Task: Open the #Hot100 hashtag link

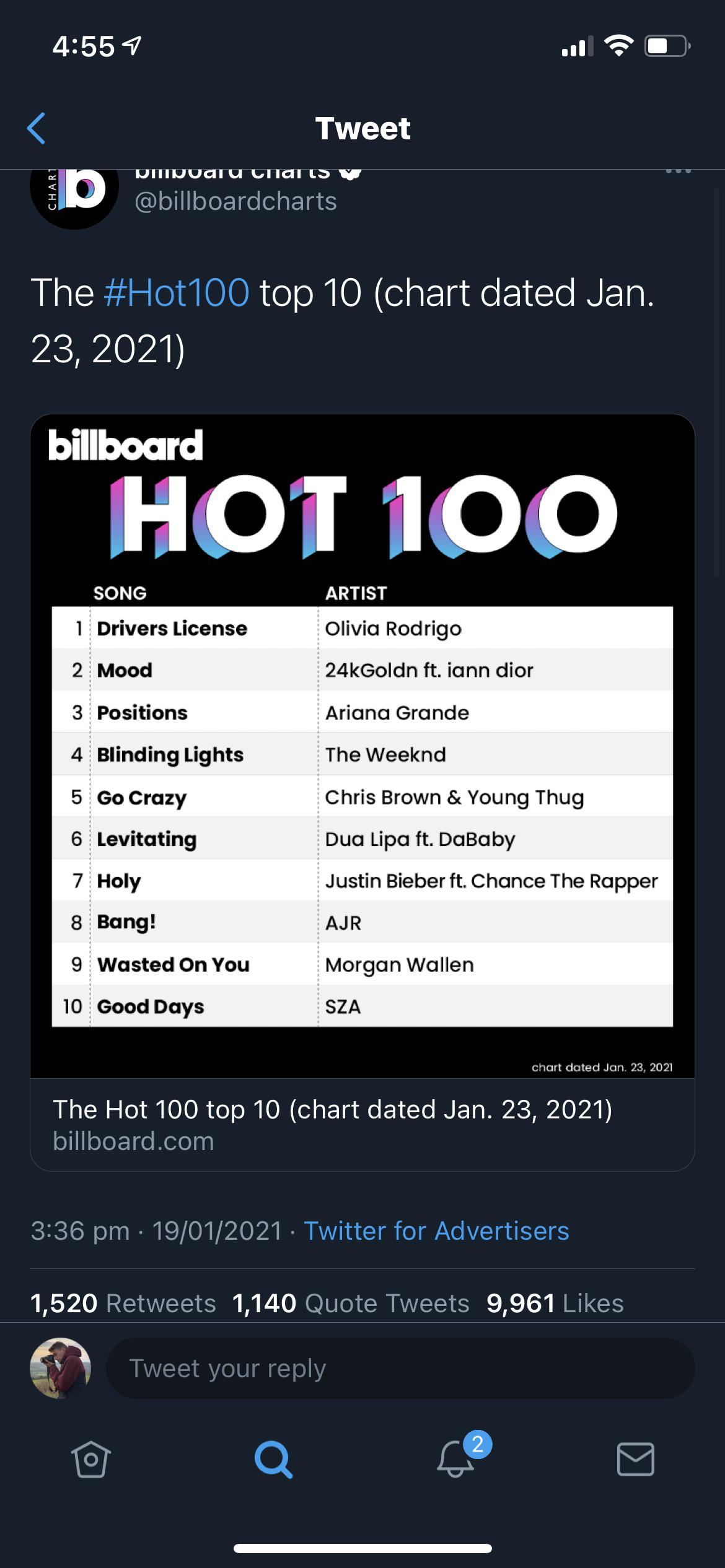Action: pyautogui.click(x=177, y=292)
